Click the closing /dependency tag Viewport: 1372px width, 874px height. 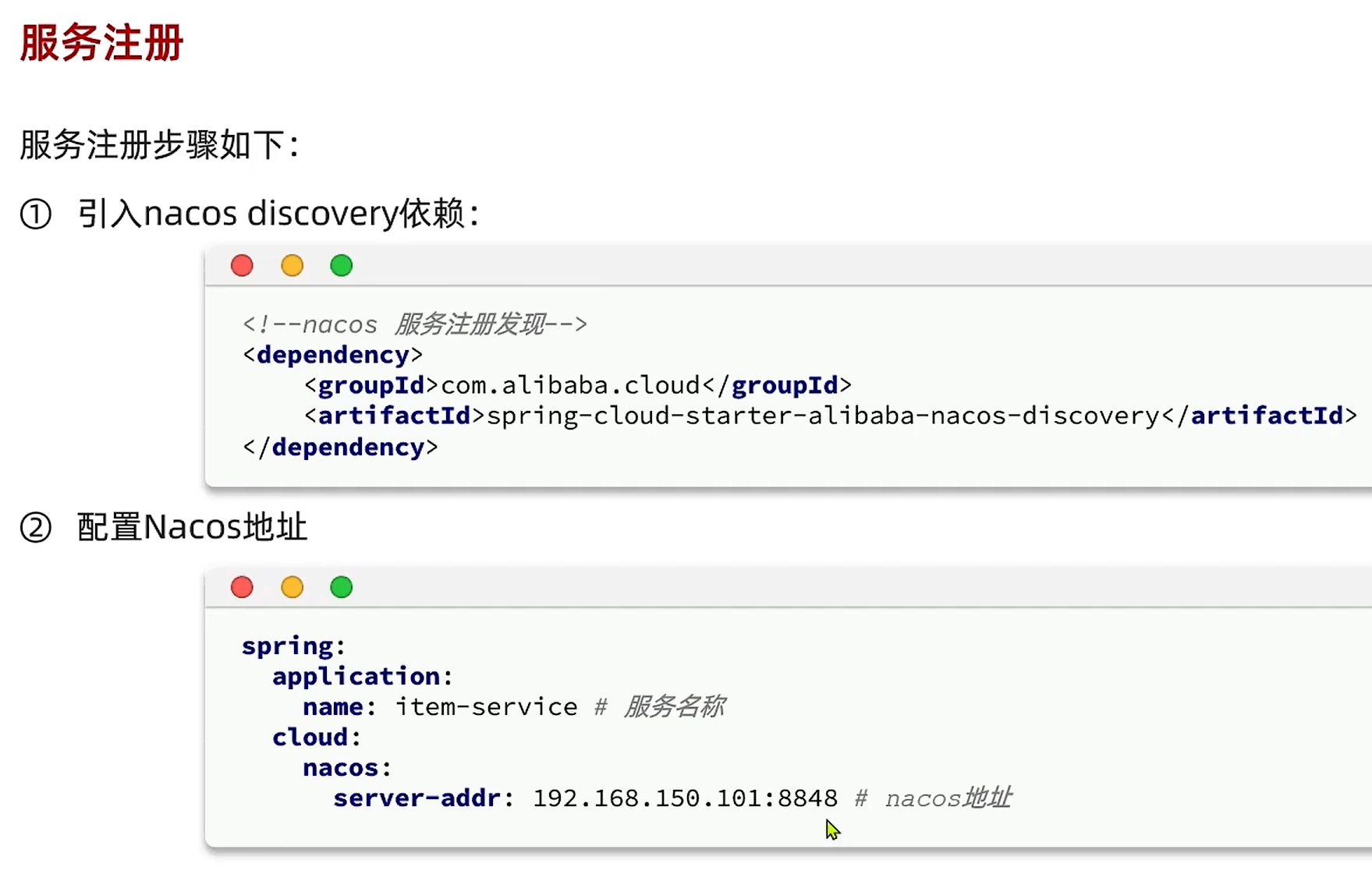tap(341, 447)
